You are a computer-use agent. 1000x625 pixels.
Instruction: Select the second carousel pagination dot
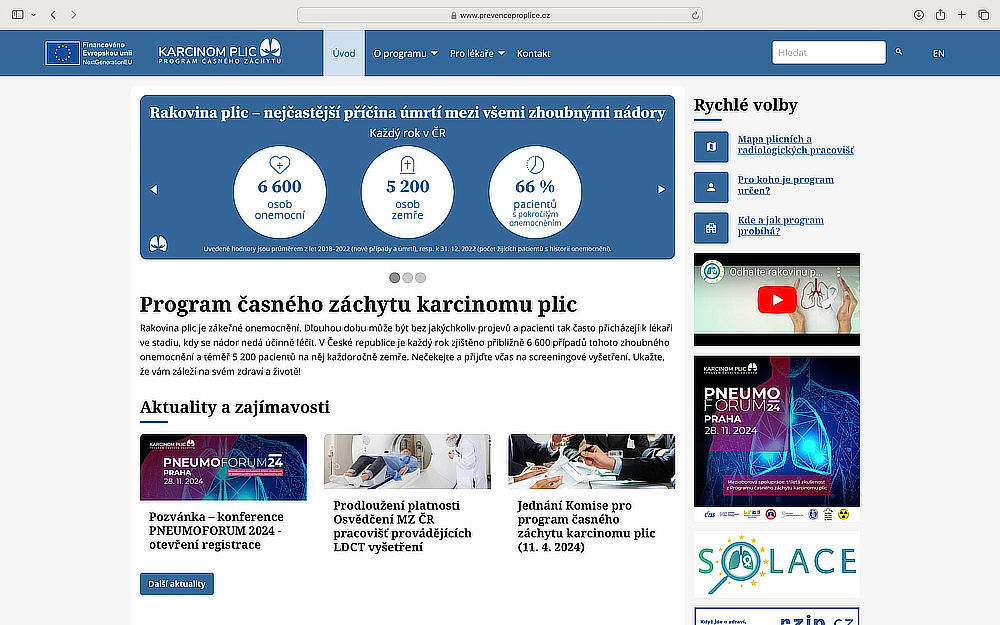(x=407, y=278)
